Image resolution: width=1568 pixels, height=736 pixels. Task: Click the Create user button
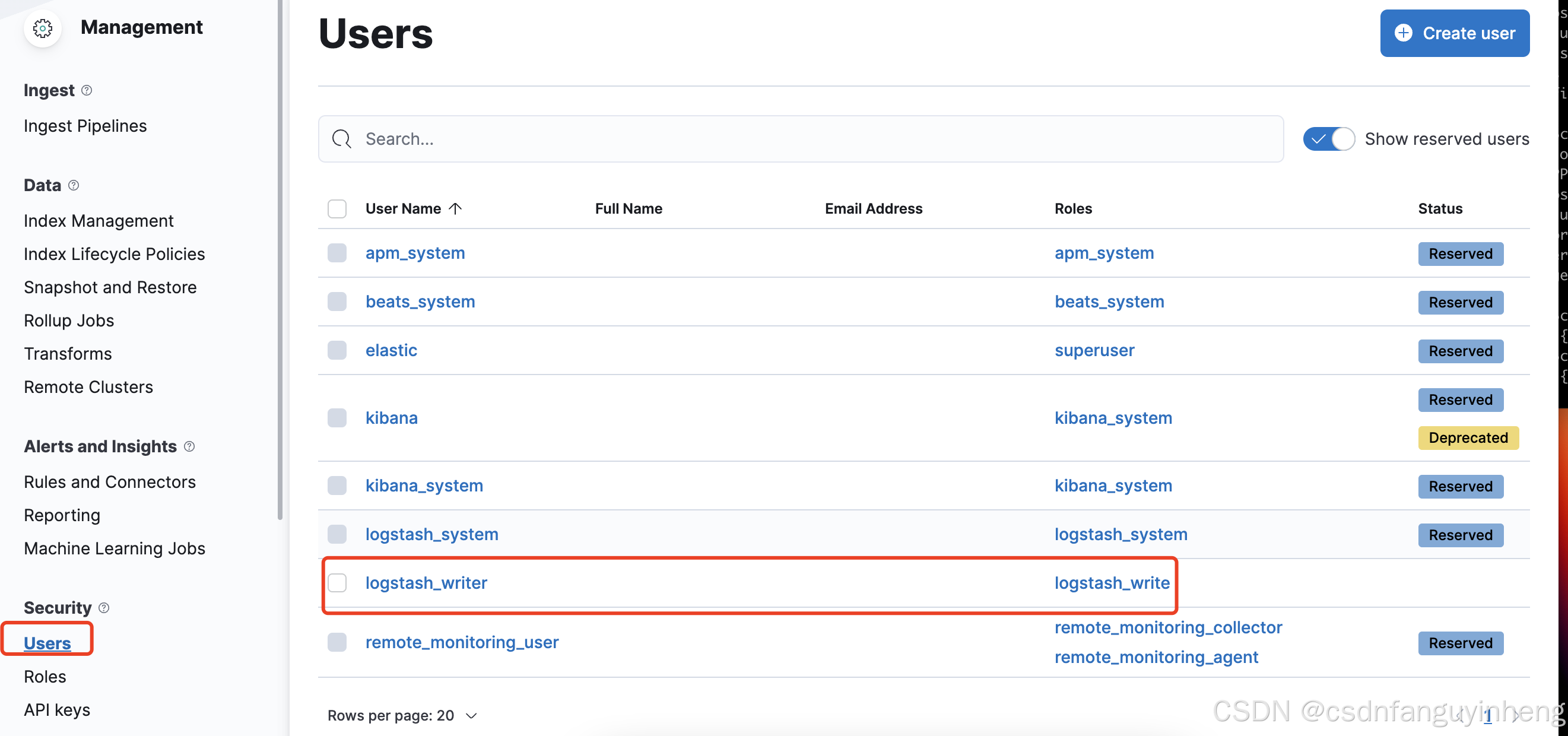point(1454,33)
